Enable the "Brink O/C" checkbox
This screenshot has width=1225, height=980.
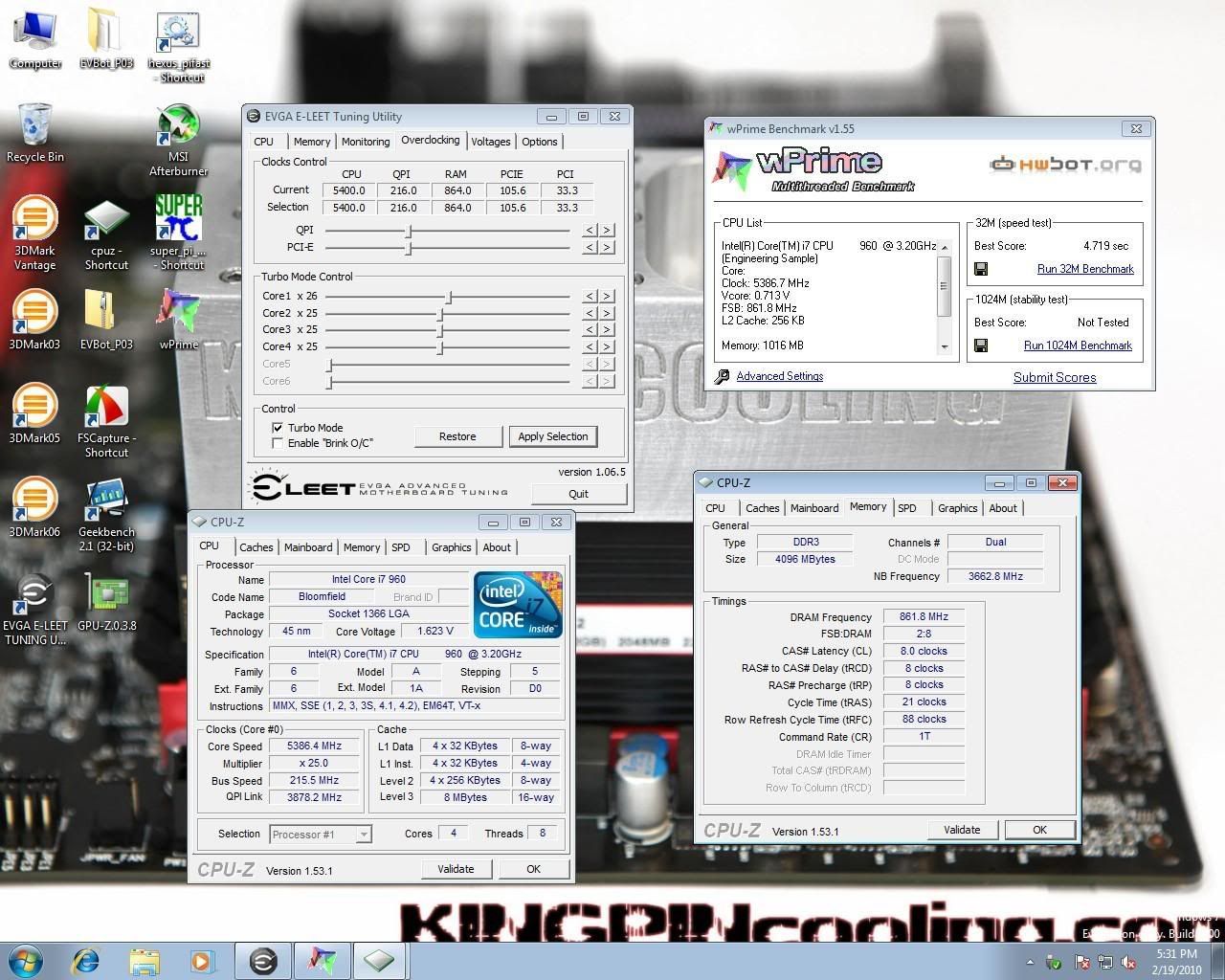pos(278,443)
